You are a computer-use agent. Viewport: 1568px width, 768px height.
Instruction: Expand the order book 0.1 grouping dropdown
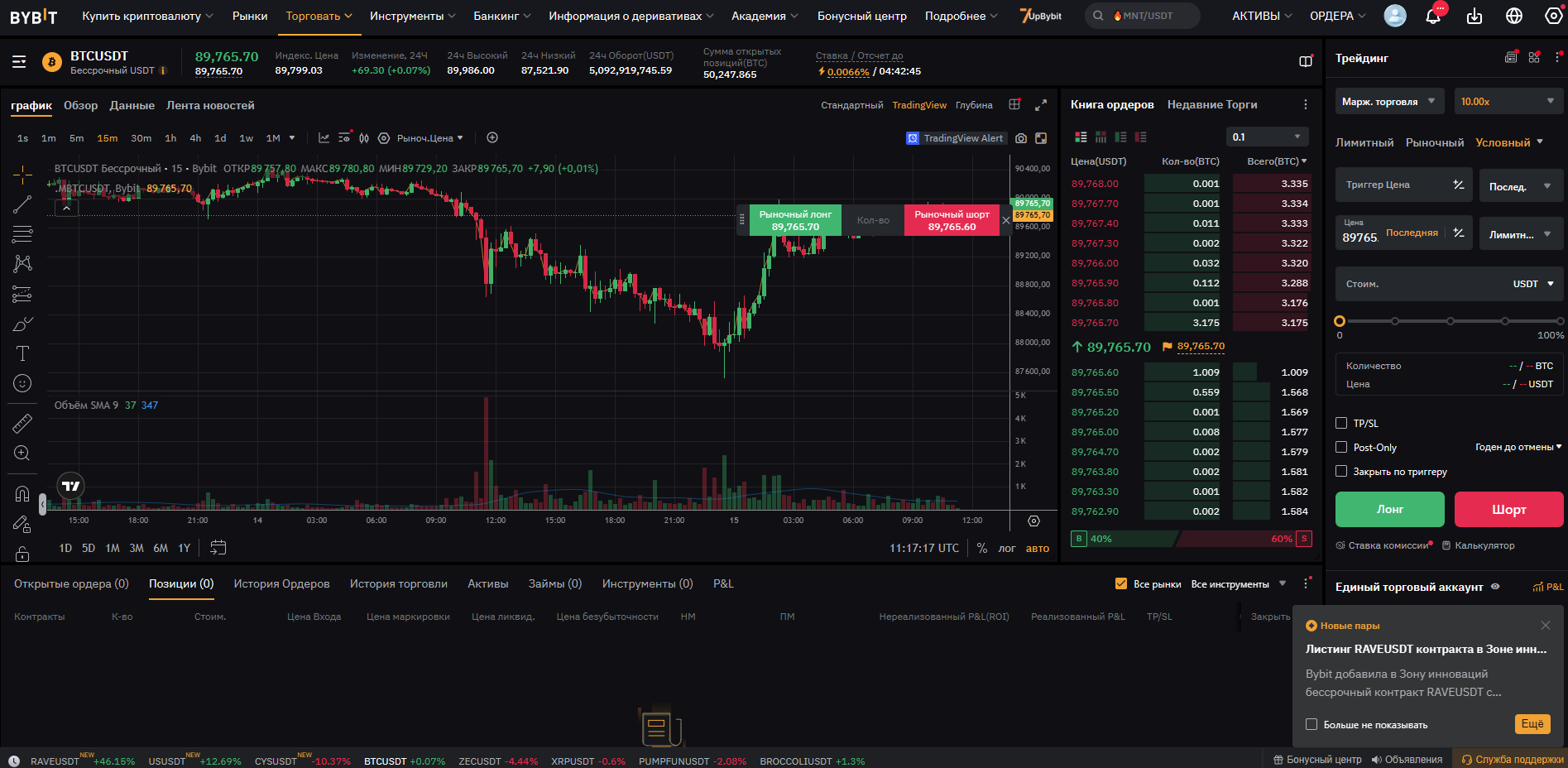(1266, 137)
